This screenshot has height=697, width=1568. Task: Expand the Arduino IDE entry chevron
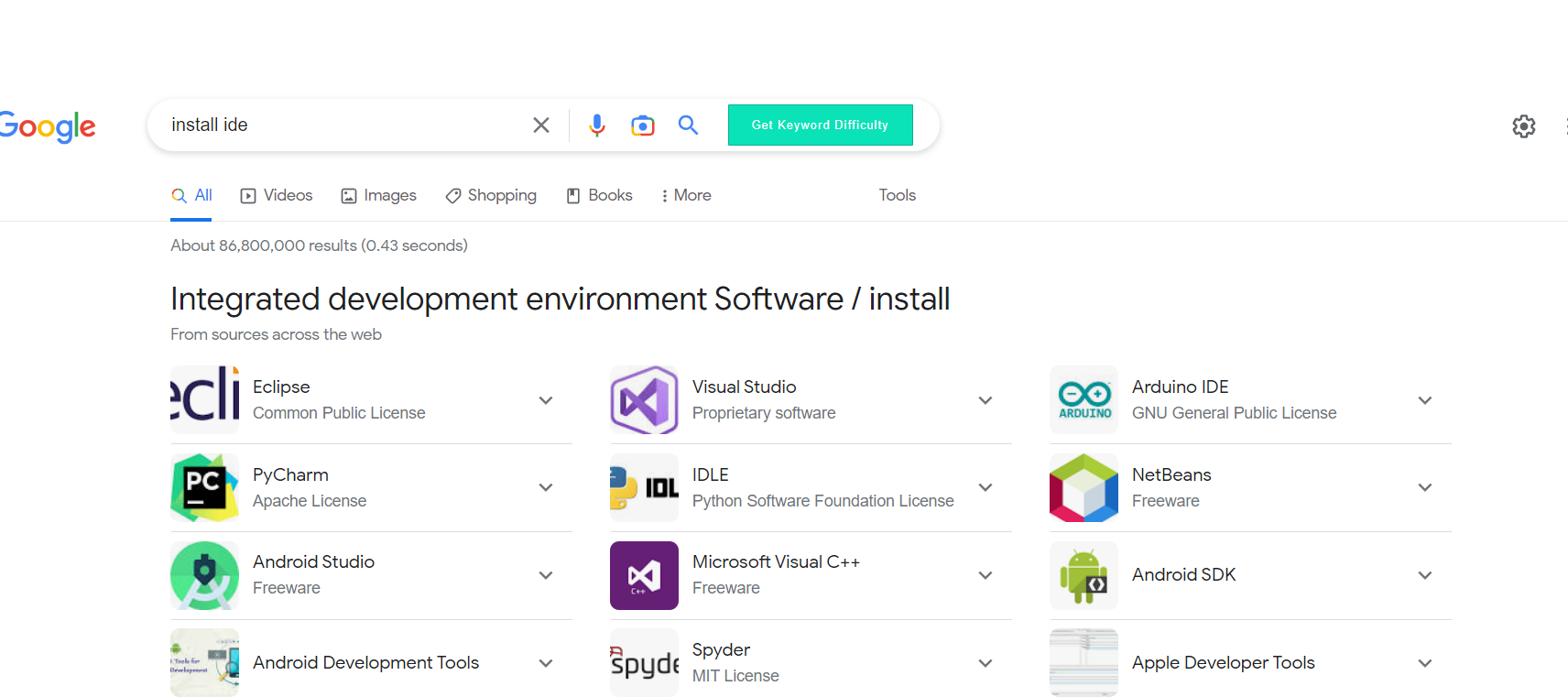click(1425, 400)
